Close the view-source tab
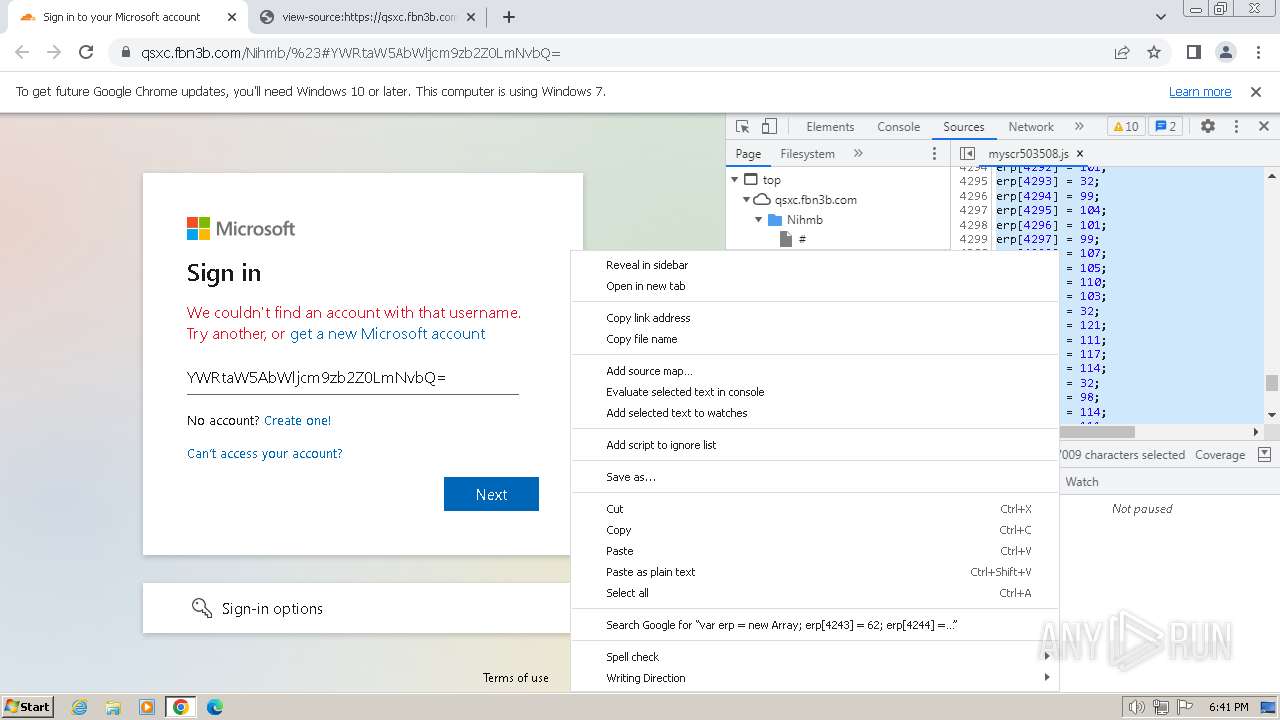1280x720 pixels. coord(471,17)
